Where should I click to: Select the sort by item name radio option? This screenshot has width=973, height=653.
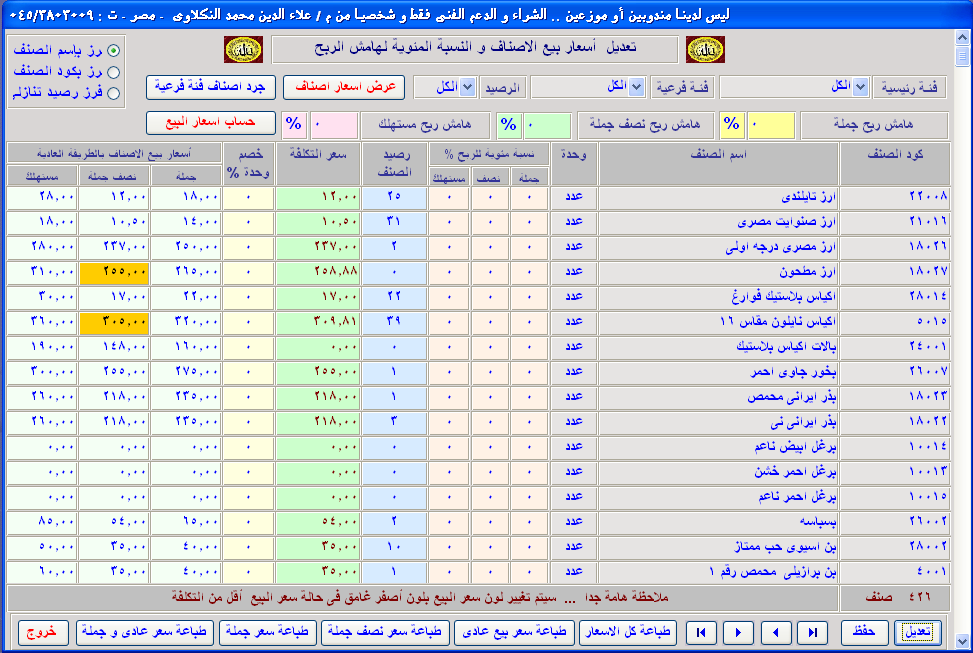pos(113,51)
